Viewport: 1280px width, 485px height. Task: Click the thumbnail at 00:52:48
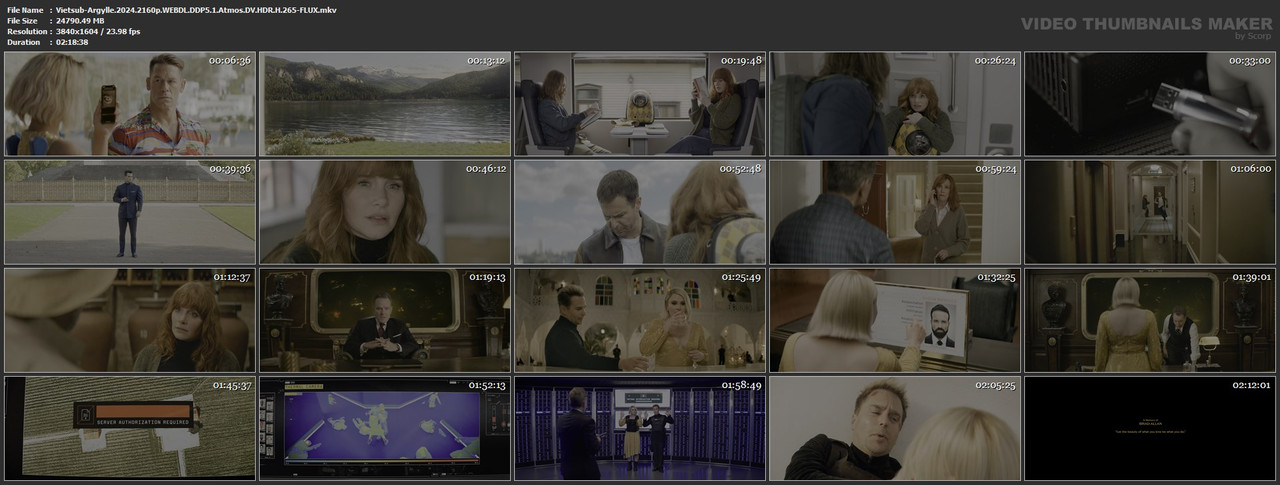(640, 212)
